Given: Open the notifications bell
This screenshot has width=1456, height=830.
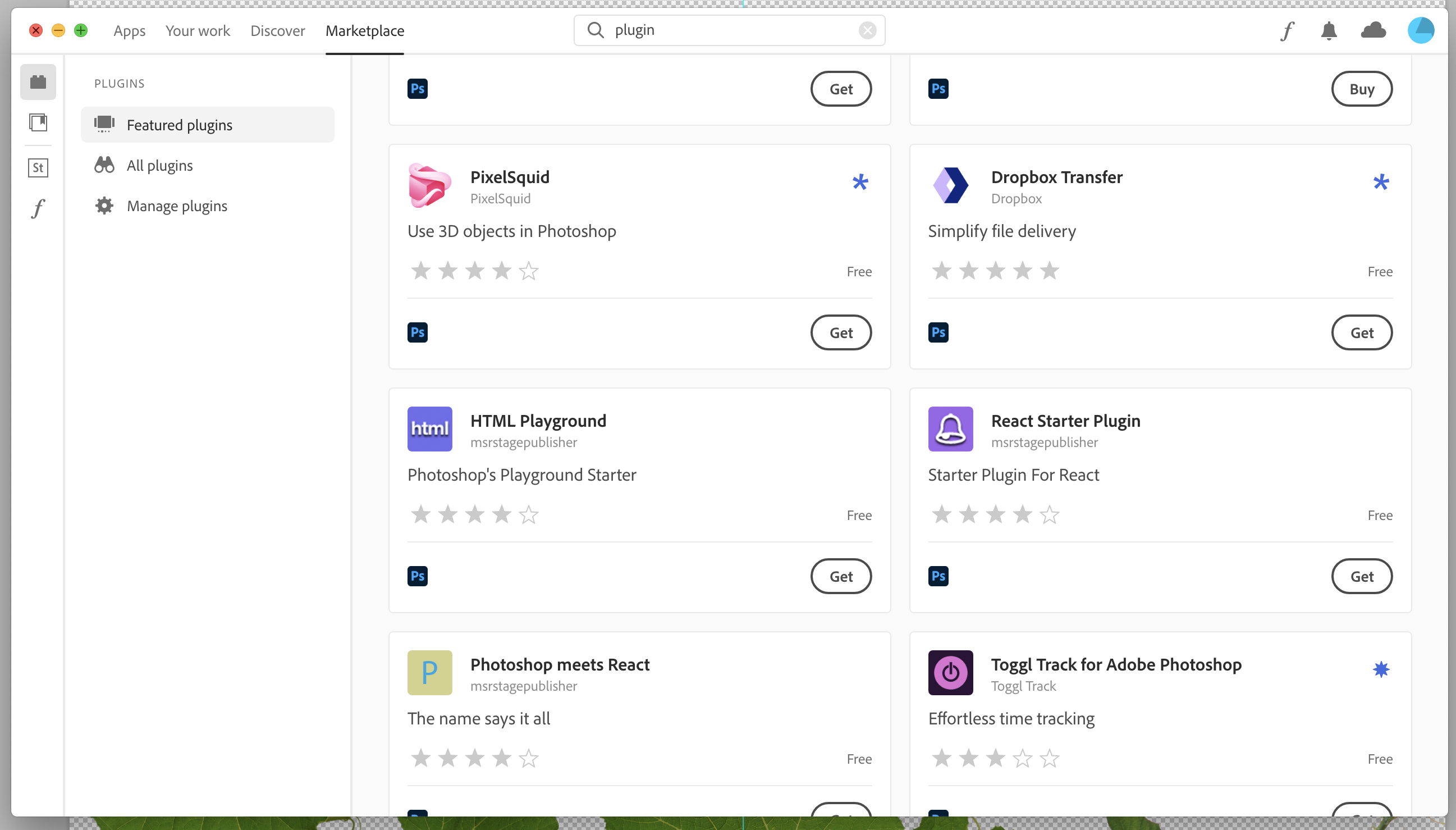Looking at the screenshot, I should [x=1329, y=30].
